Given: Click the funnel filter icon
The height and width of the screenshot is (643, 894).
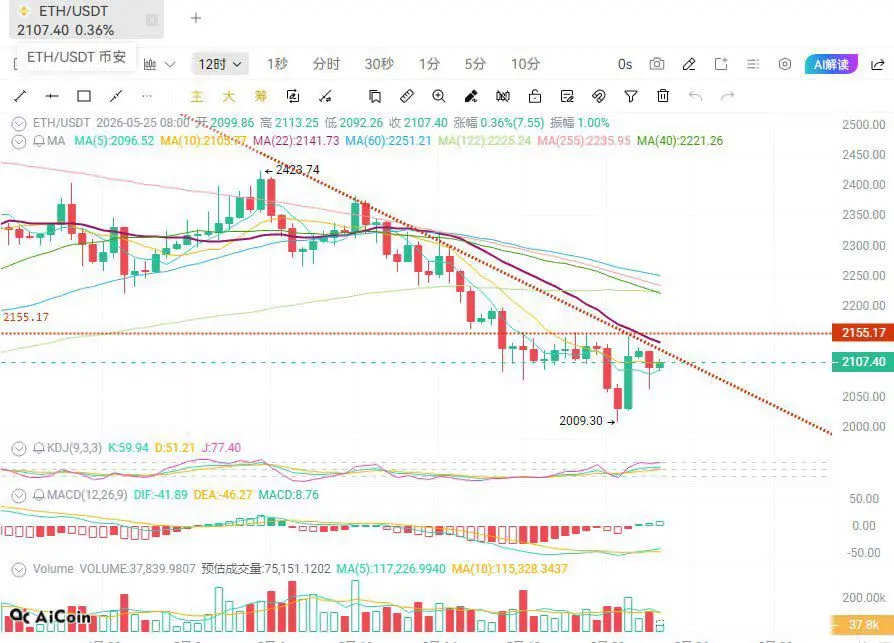Looking at the screenshot, I should tap(631, 96).
